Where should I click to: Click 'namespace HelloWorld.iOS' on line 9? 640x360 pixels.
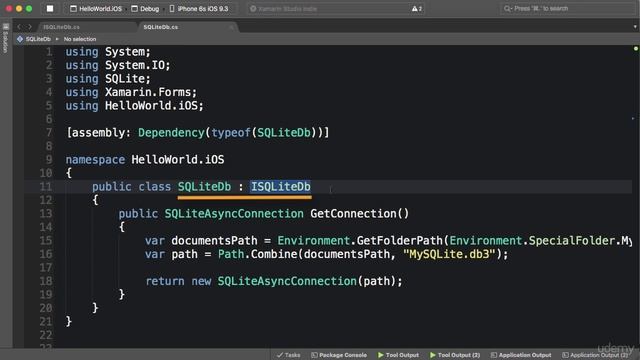(x=145, y=160)
